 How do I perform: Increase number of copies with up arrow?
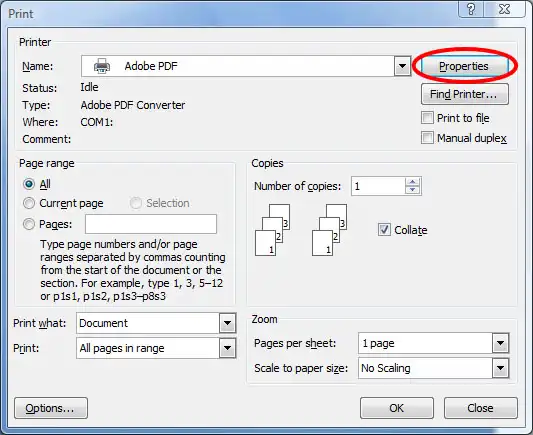413,182
